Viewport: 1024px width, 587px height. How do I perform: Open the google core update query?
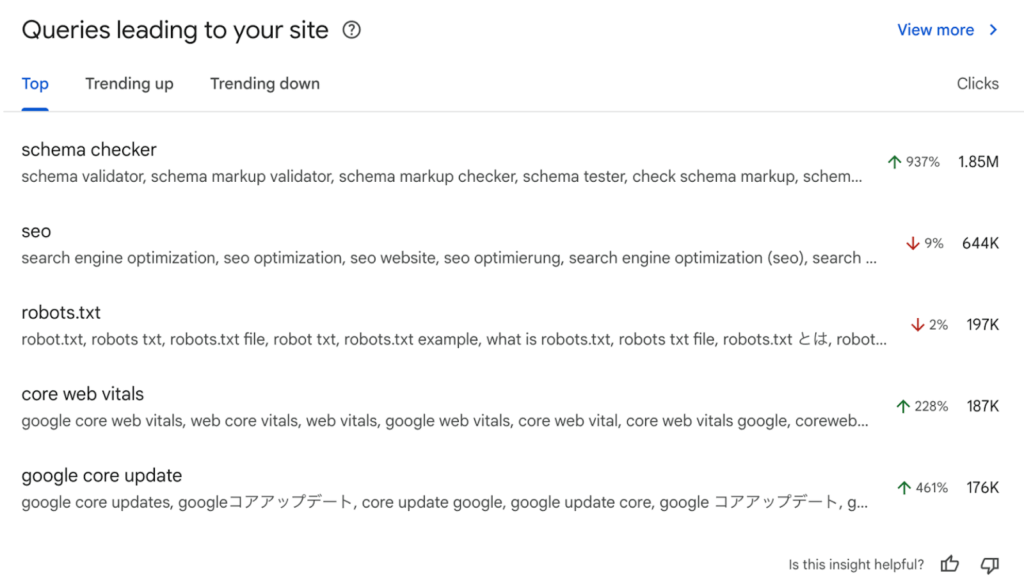coord(101,476)
